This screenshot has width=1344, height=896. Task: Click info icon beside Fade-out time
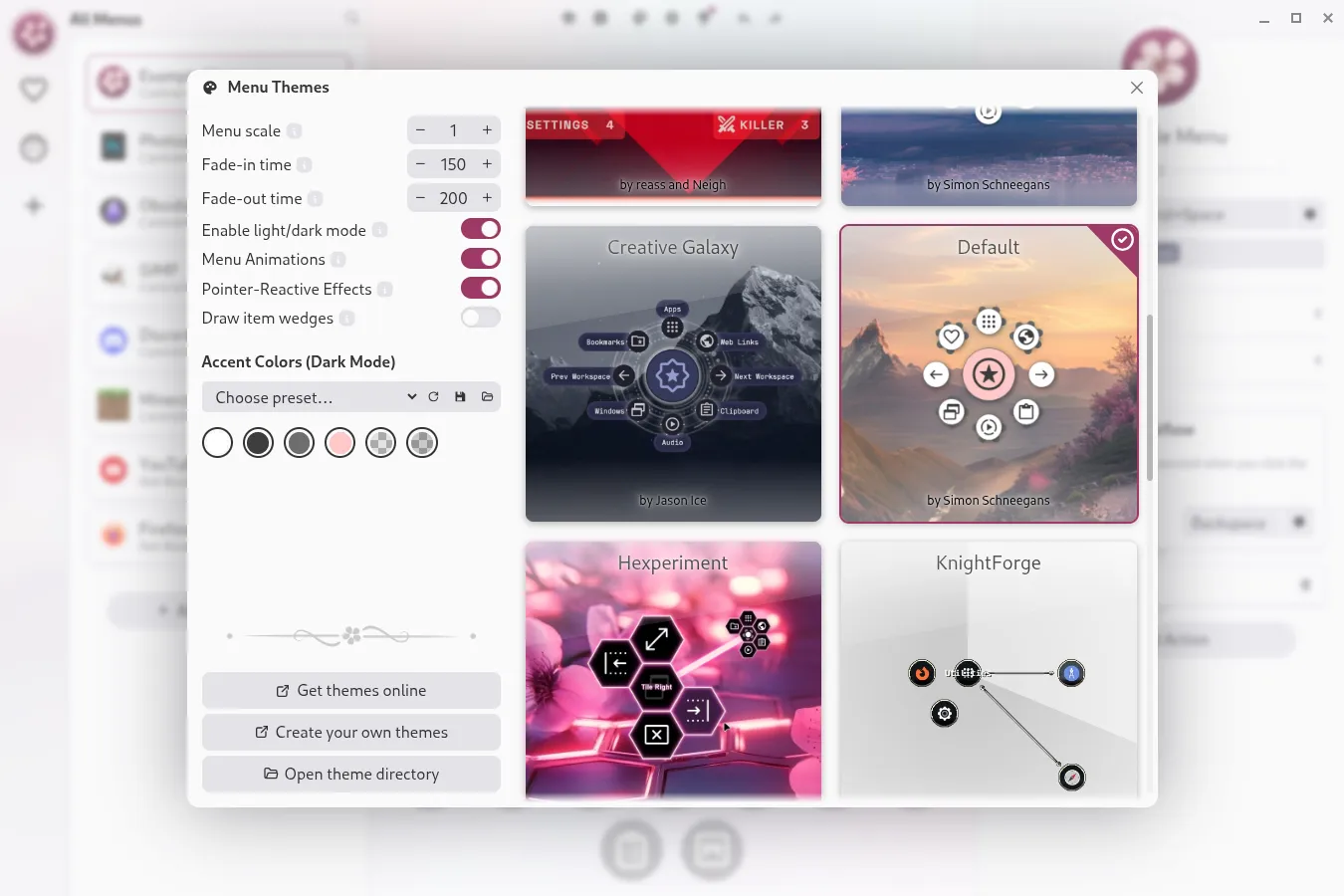(315, 199)
